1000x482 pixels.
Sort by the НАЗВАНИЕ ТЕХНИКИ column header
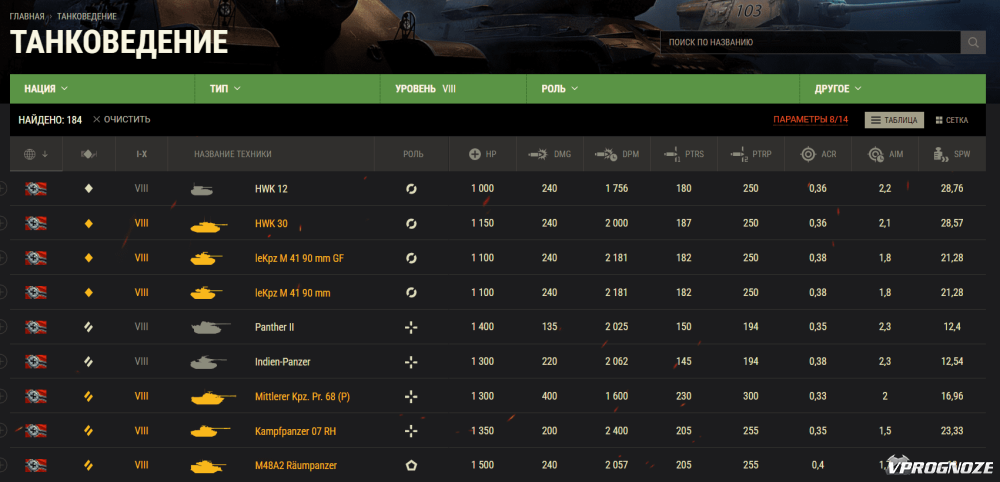(x=233, y=154)
